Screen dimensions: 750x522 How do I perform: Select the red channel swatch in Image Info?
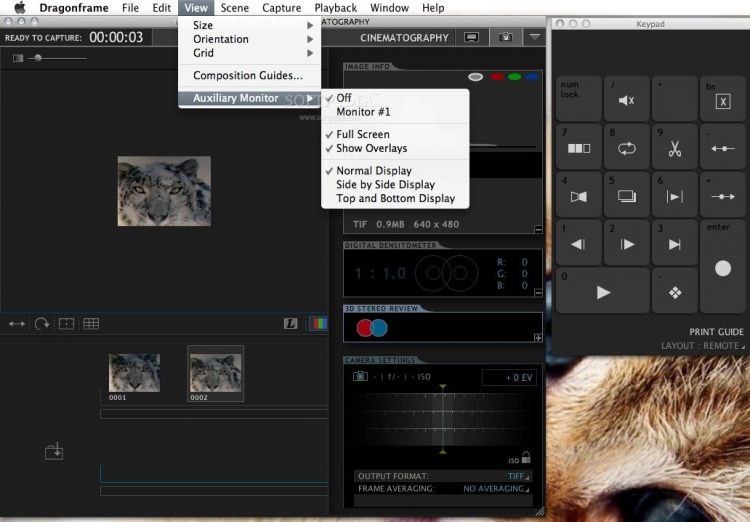495,77
